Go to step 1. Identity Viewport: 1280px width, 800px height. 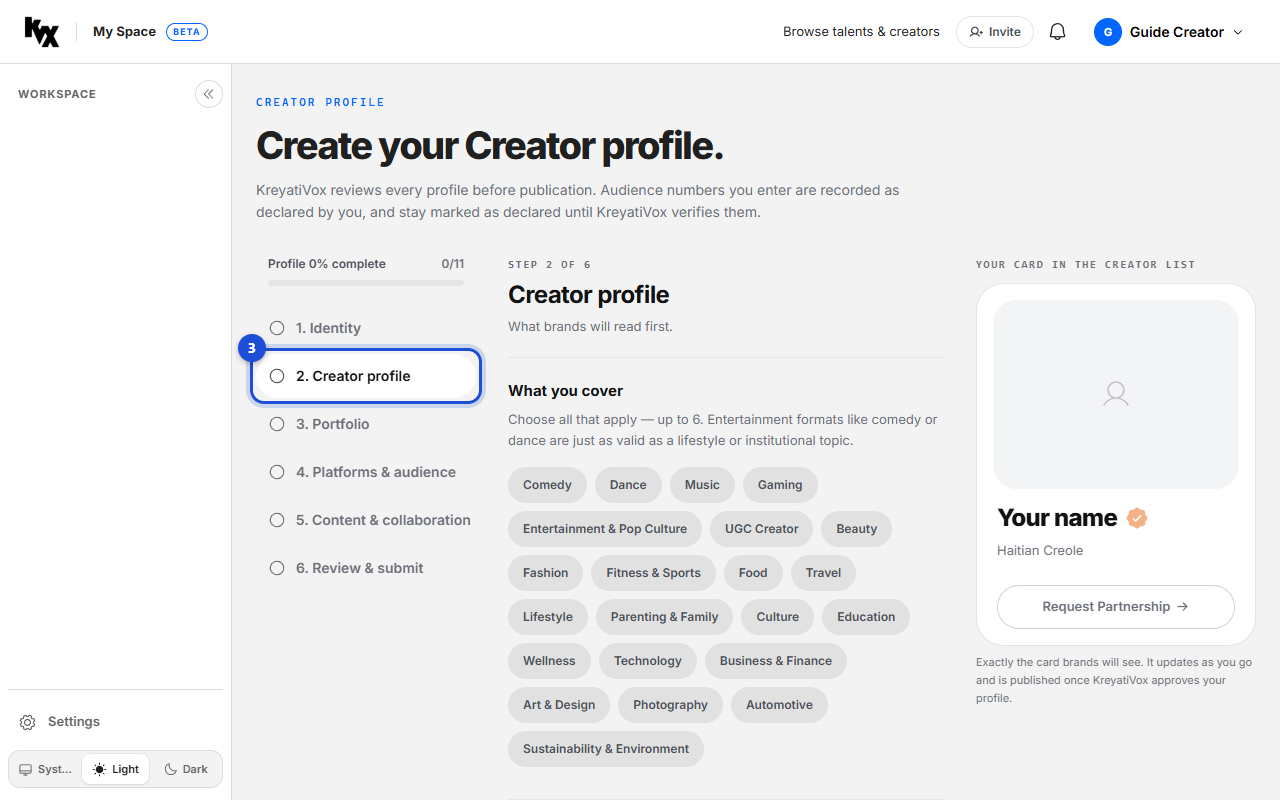[366, 328]
